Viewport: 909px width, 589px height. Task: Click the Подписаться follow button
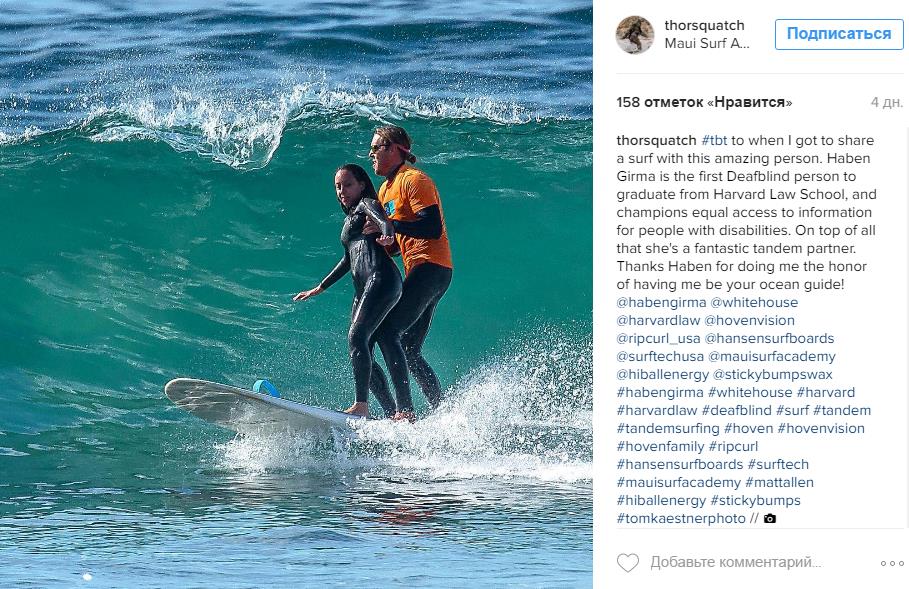click(839, 34)
